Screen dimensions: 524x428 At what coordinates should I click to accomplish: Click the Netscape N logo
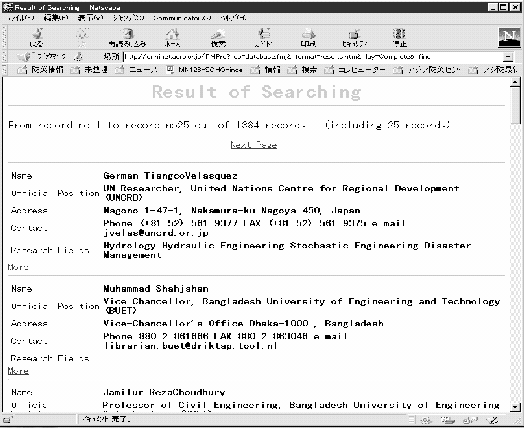click(x=509, y=37)
